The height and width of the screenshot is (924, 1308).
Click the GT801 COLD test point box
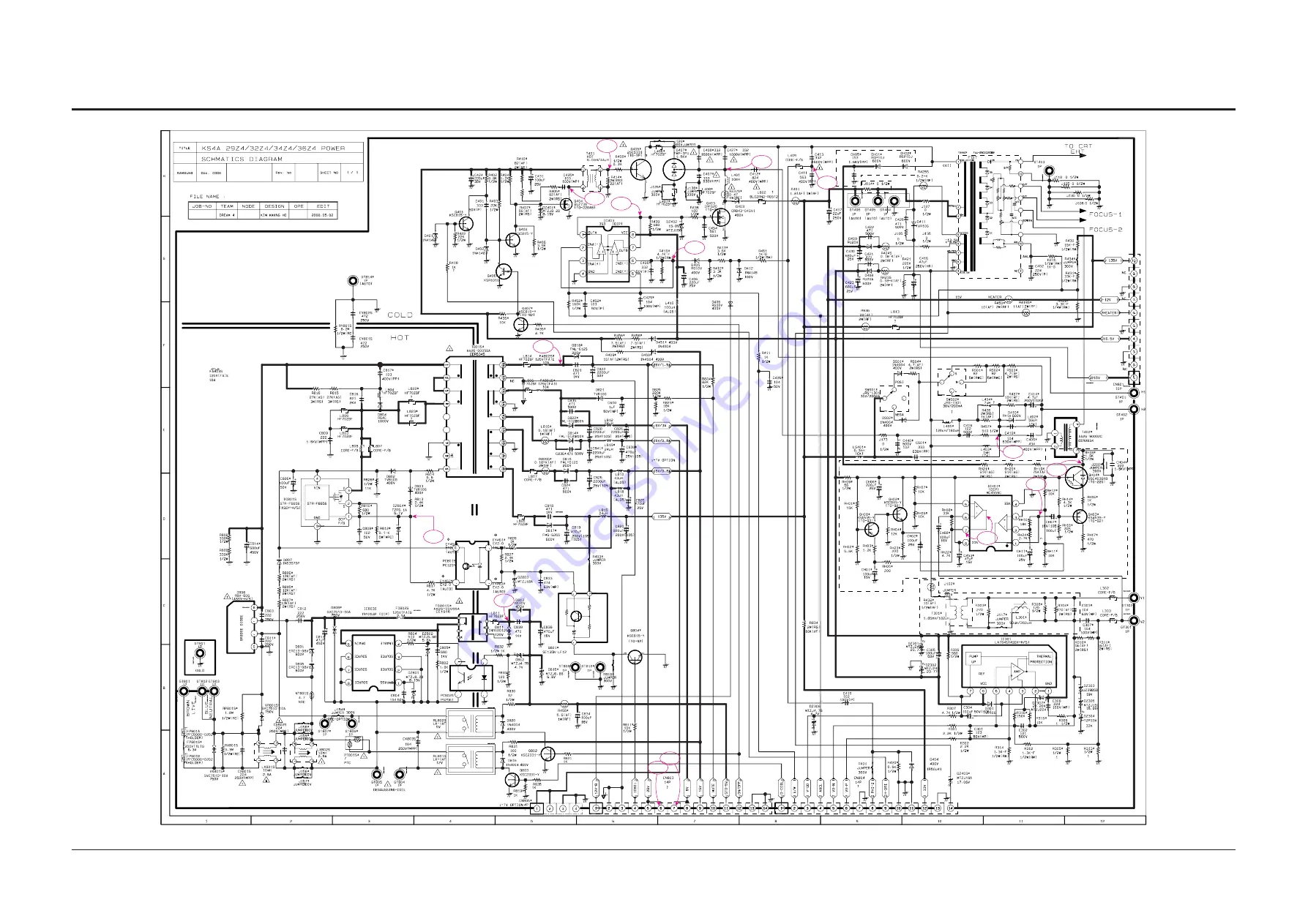[x=198, y=657]
